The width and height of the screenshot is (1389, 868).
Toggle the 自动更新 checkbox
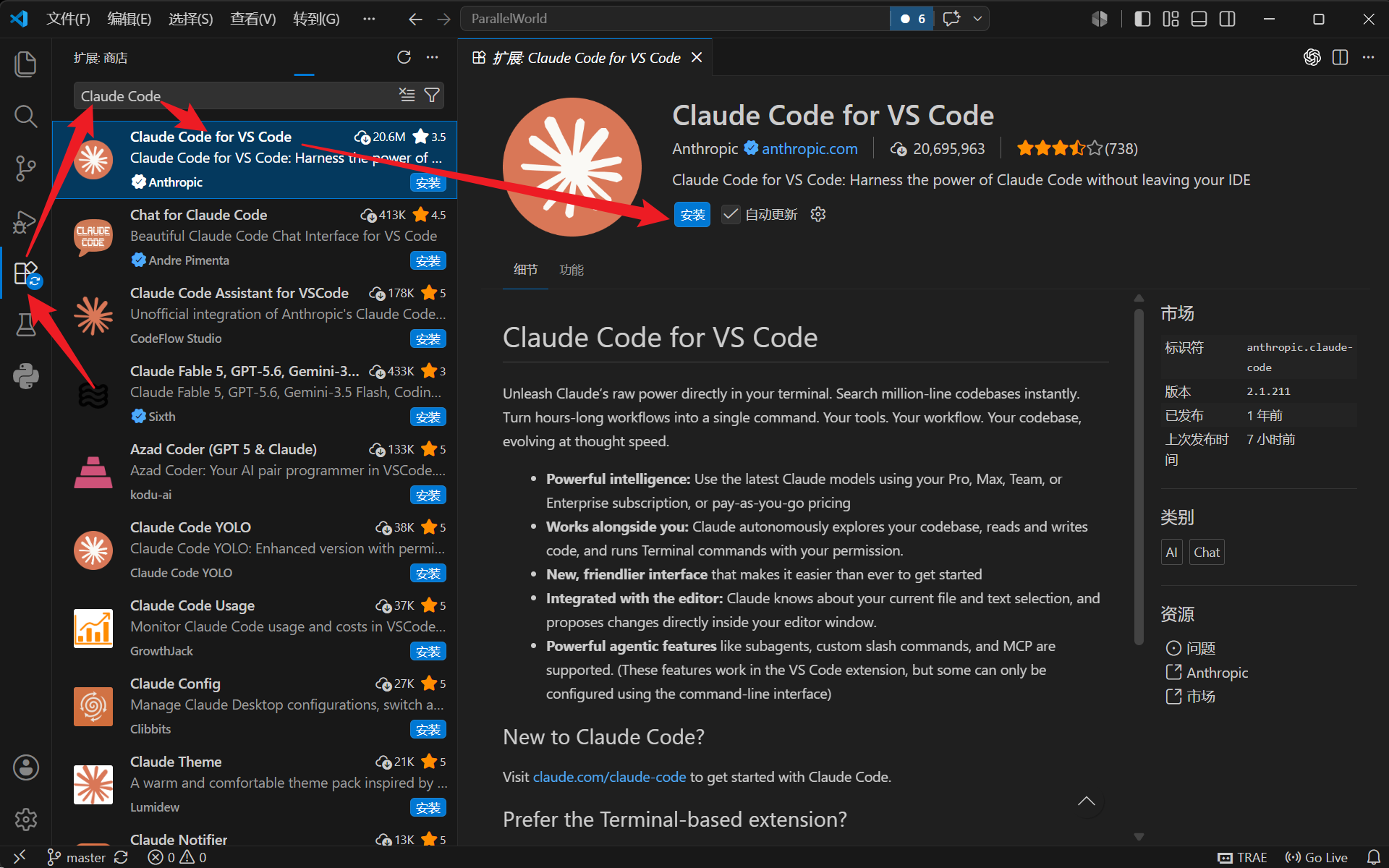point(731,214)
